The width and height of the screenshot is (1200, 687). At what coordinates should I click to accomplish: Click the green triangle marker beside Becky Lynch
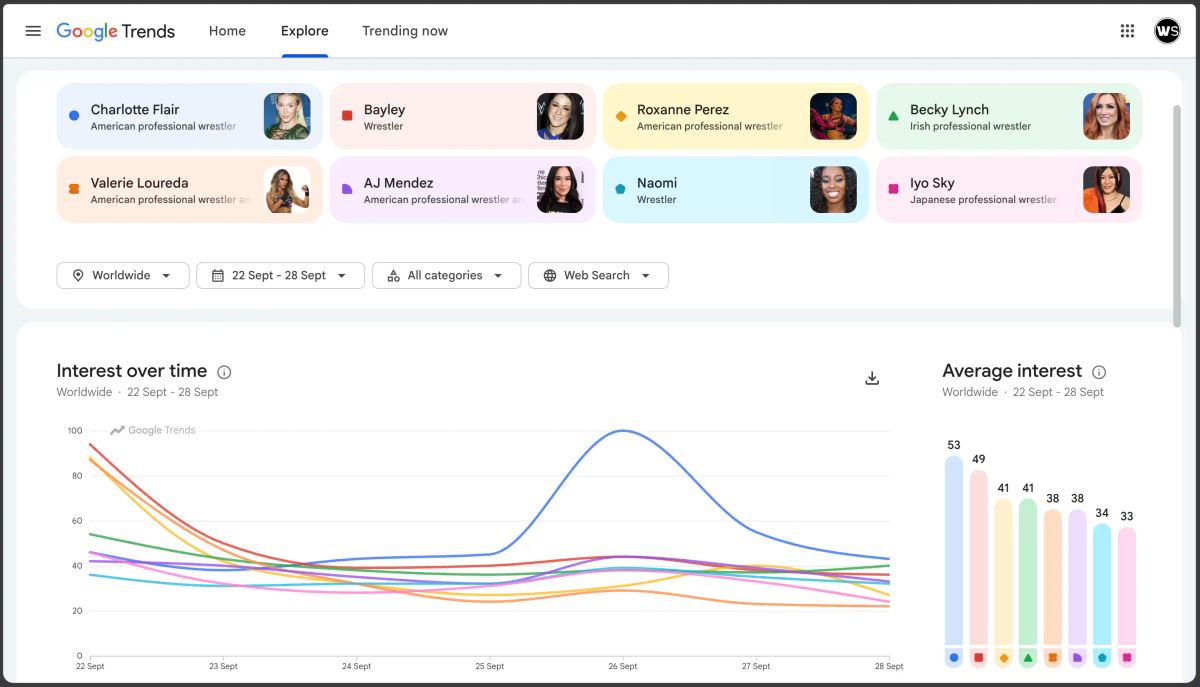[893, 116]
